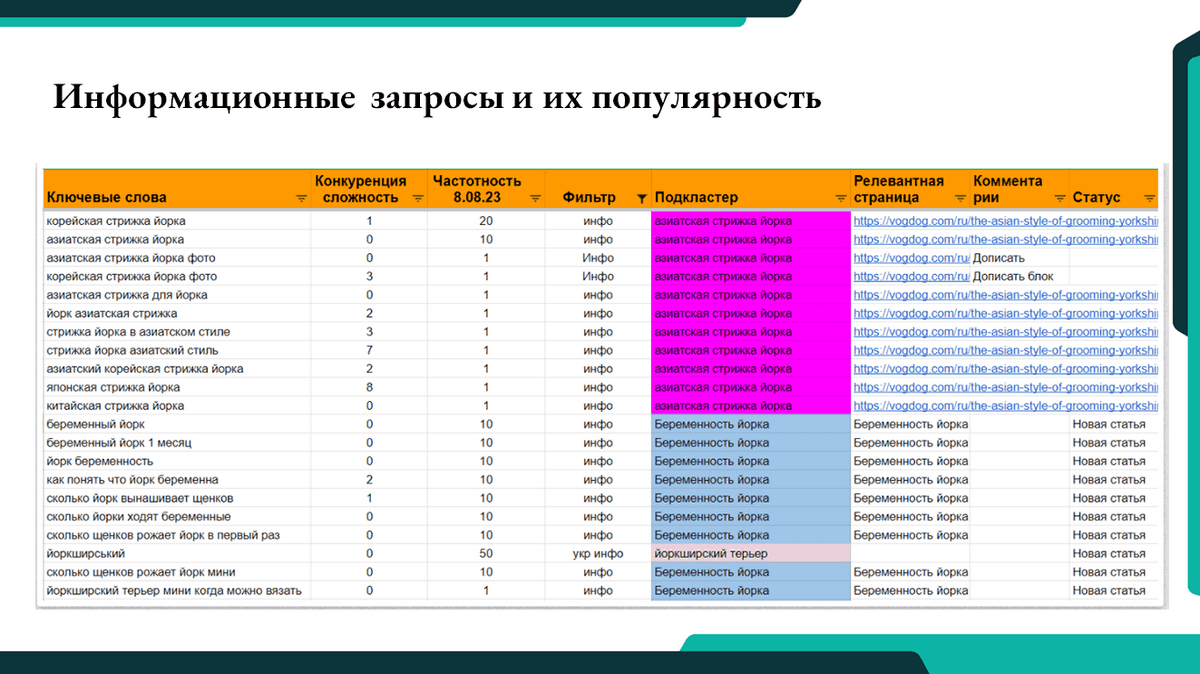
Task: Open filter for Ключевые слова column
Action: pyautogui.click(x=302, y=198)
